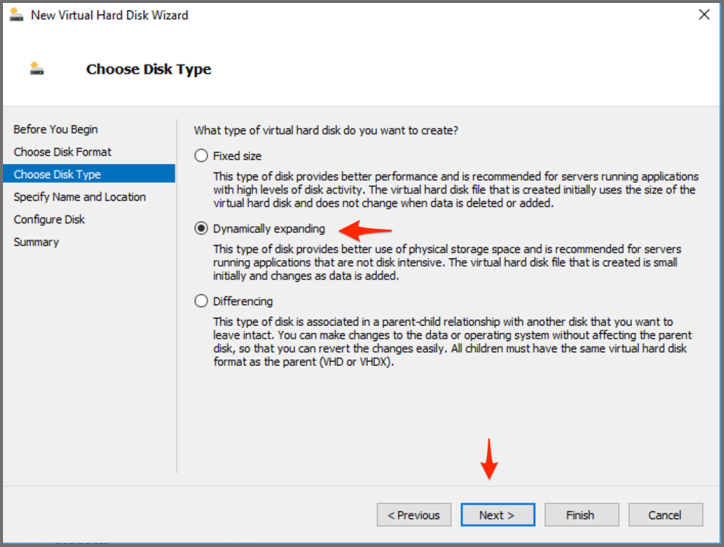The image size is (724, 547).
Task: Go to the Summary step
Action: coord(37,242)
